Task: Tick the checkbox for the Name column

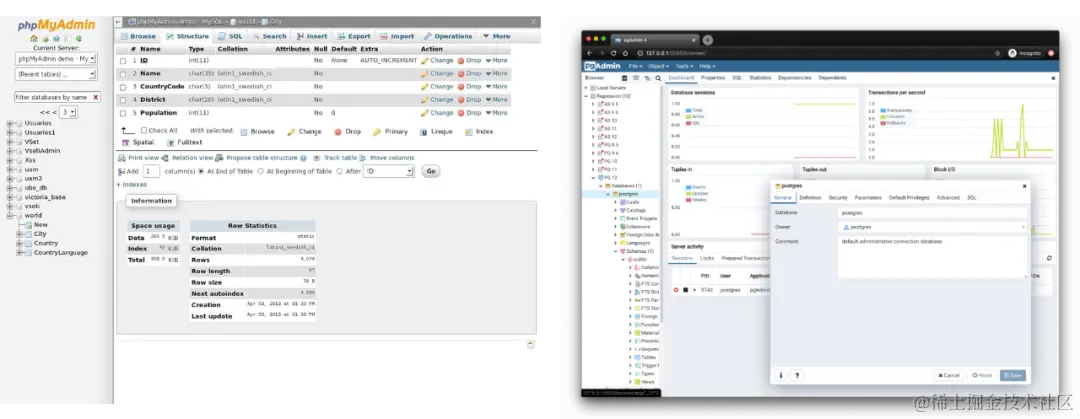Action: coord(123,74)
